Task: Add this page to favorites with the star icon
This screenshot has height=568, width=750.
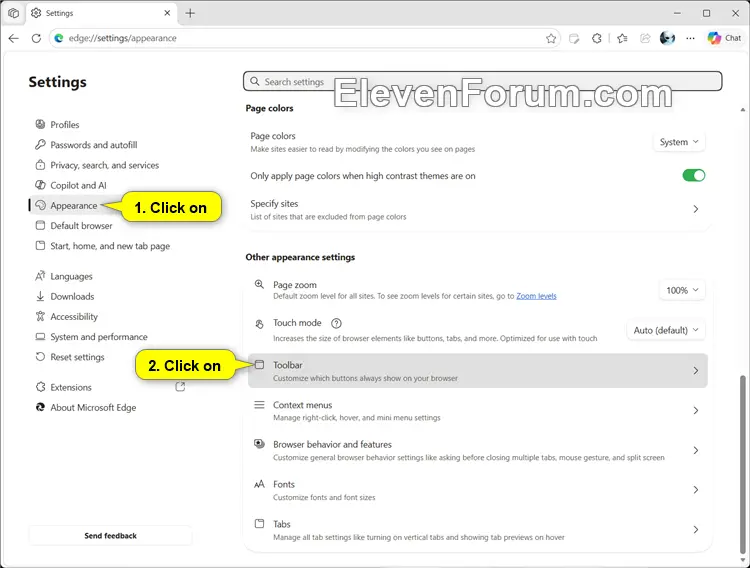Action: pyautogui.click(x=551, y=38)
